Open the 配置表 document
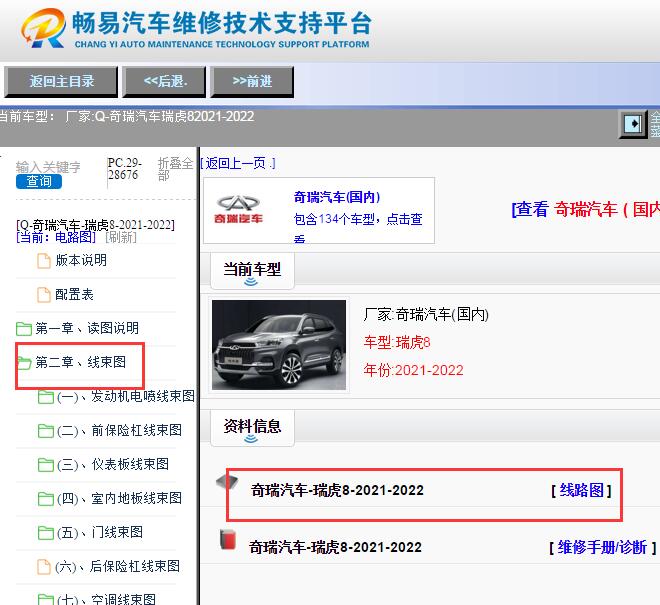 74,294
